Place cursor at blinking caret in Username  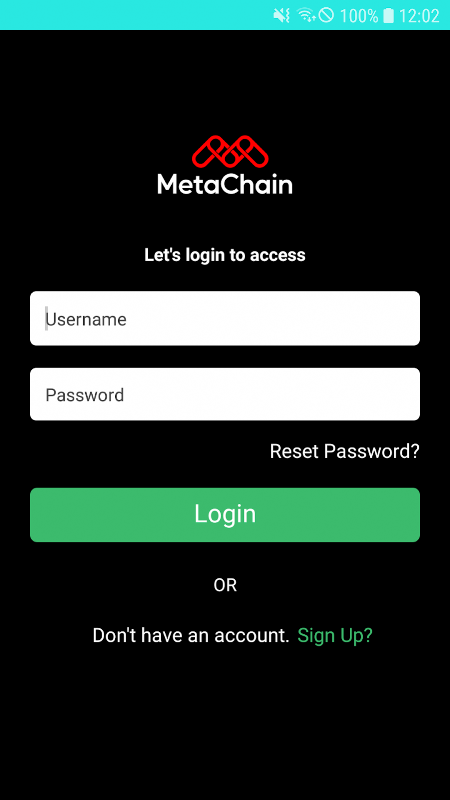[x=46, y=318]
